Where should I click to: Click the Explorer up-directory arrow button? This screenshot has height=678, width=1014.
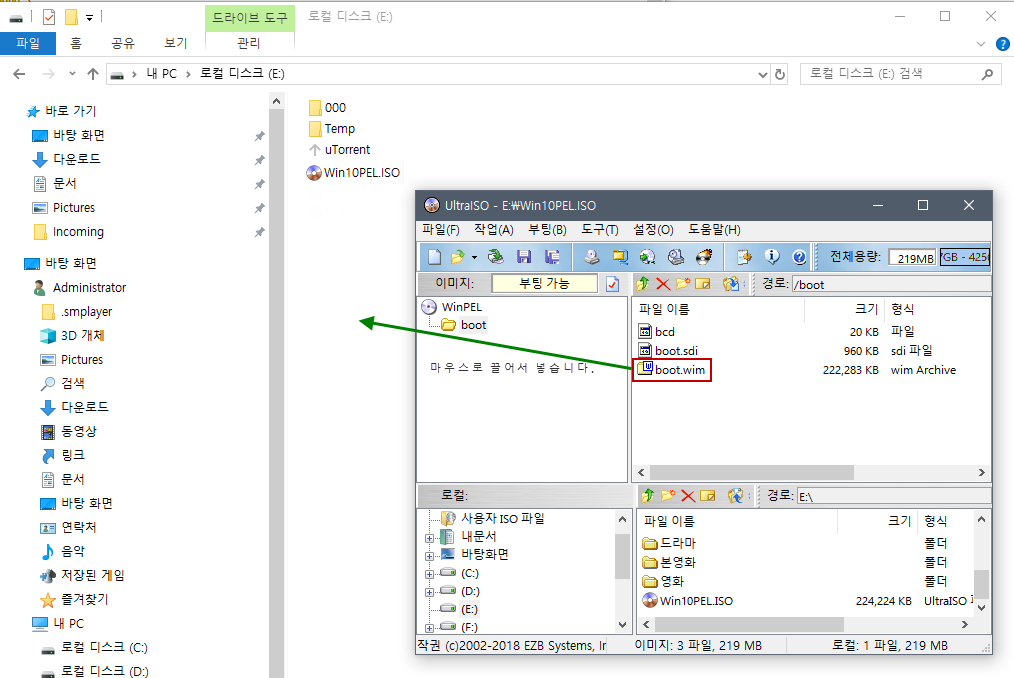pos(93,74)
